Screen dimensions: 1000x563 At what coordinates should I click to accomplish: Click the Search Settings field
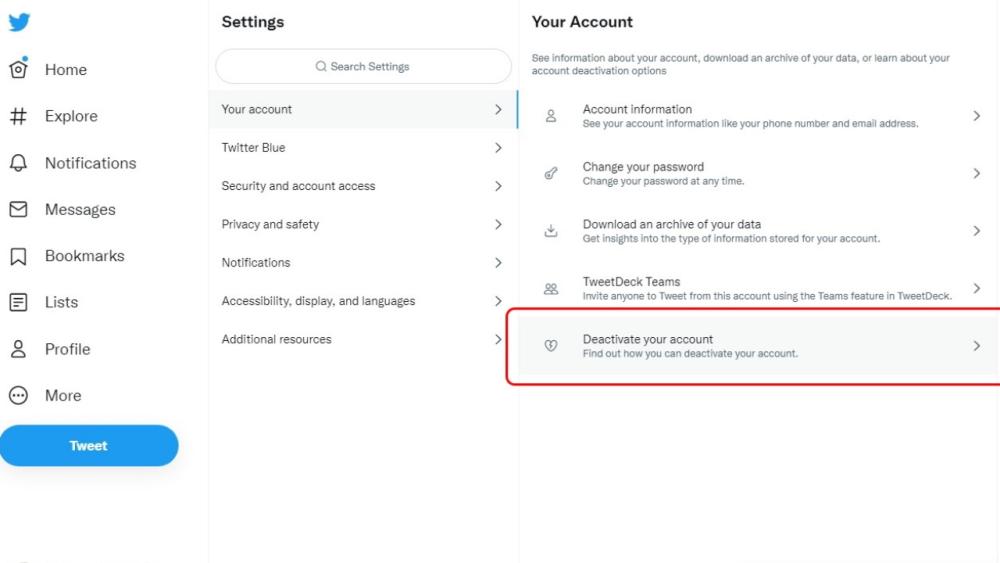[x=363, y=66]
